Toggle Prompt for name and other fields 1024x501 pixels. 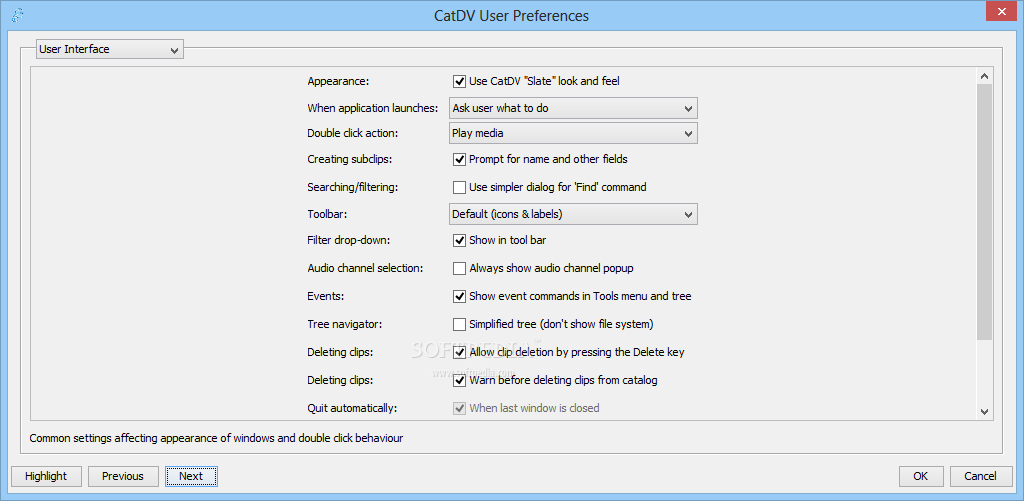coord(458,159)
